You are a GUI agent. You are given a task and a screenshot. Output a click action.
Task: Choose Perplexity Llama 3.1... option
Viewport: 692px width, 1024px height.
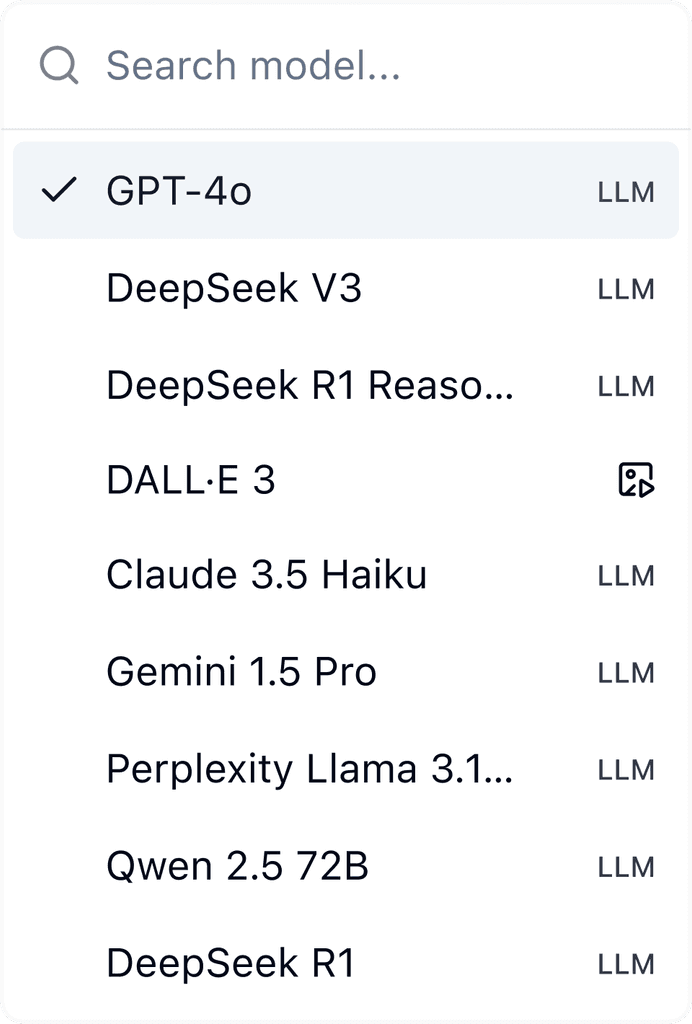pos(346,769)
